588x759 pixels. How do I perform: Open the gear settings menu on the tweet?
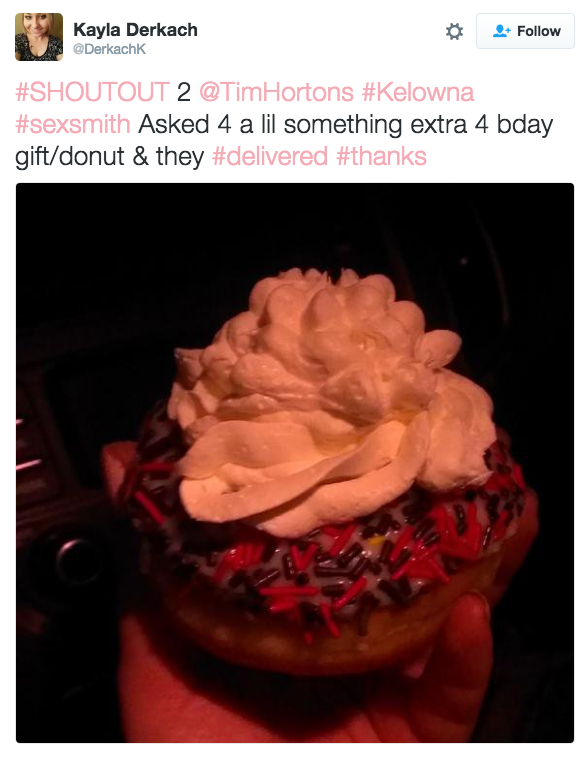click(454, 31)
